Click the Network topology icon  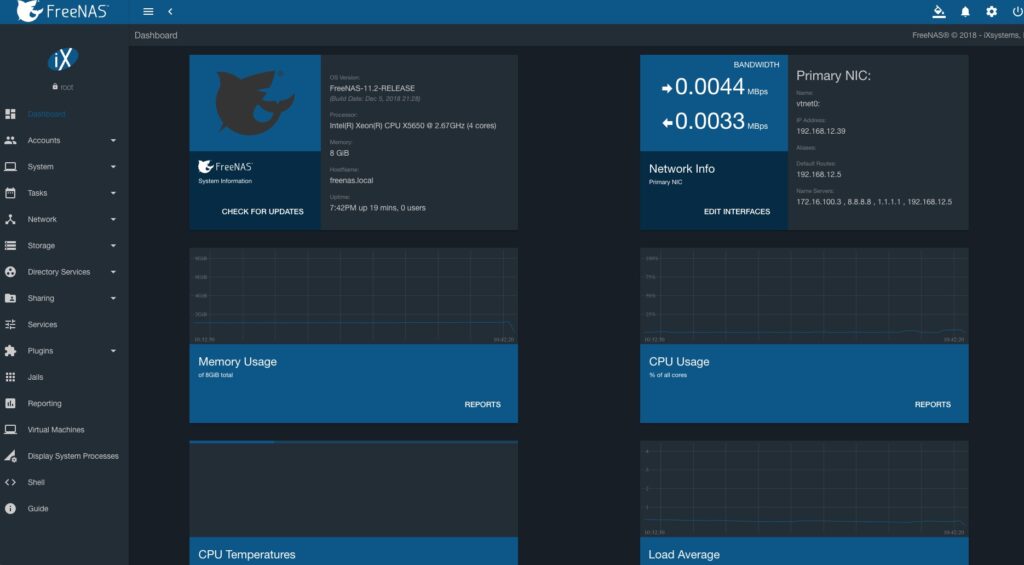pos(10,219)
